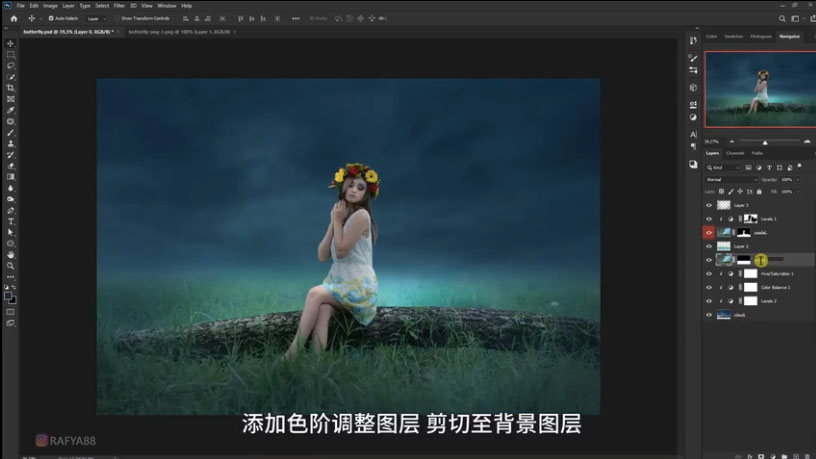Select the Gradient tool
Screen dimensions: 816x459
(x=10, y=177)
